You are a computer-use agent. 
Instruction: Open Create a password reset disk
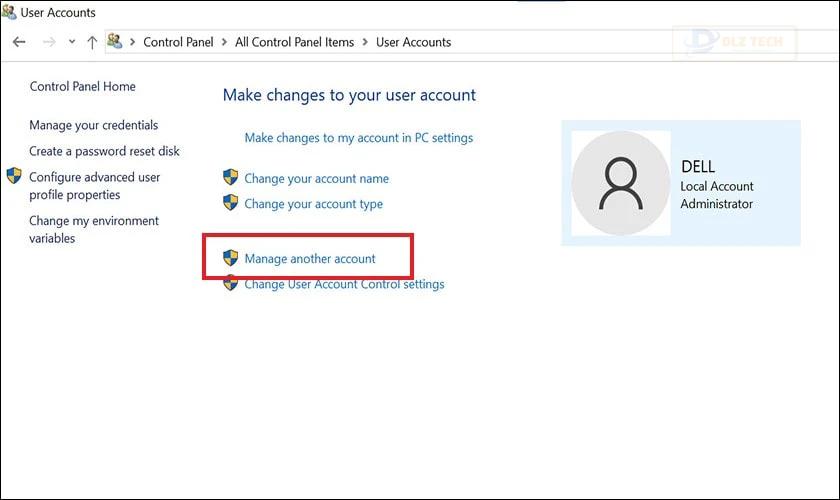tap(104, 151)
